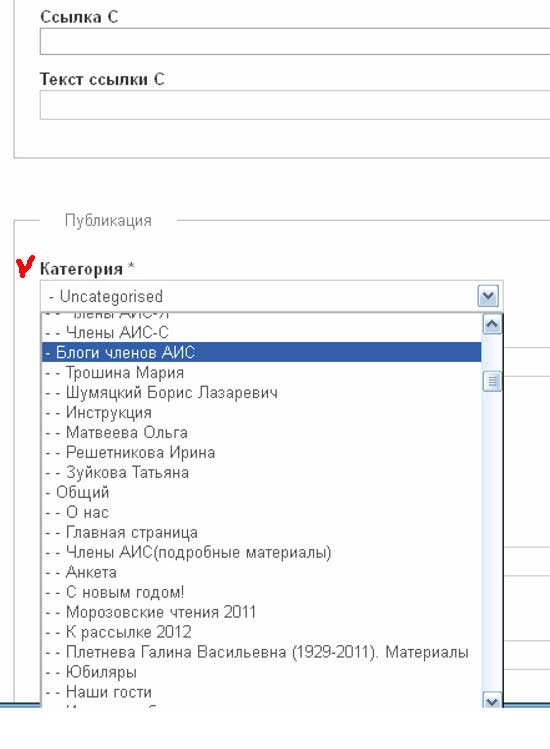Select Главная страница option
The width and height of the screenshot is (550, 749).
coord(261,532)
